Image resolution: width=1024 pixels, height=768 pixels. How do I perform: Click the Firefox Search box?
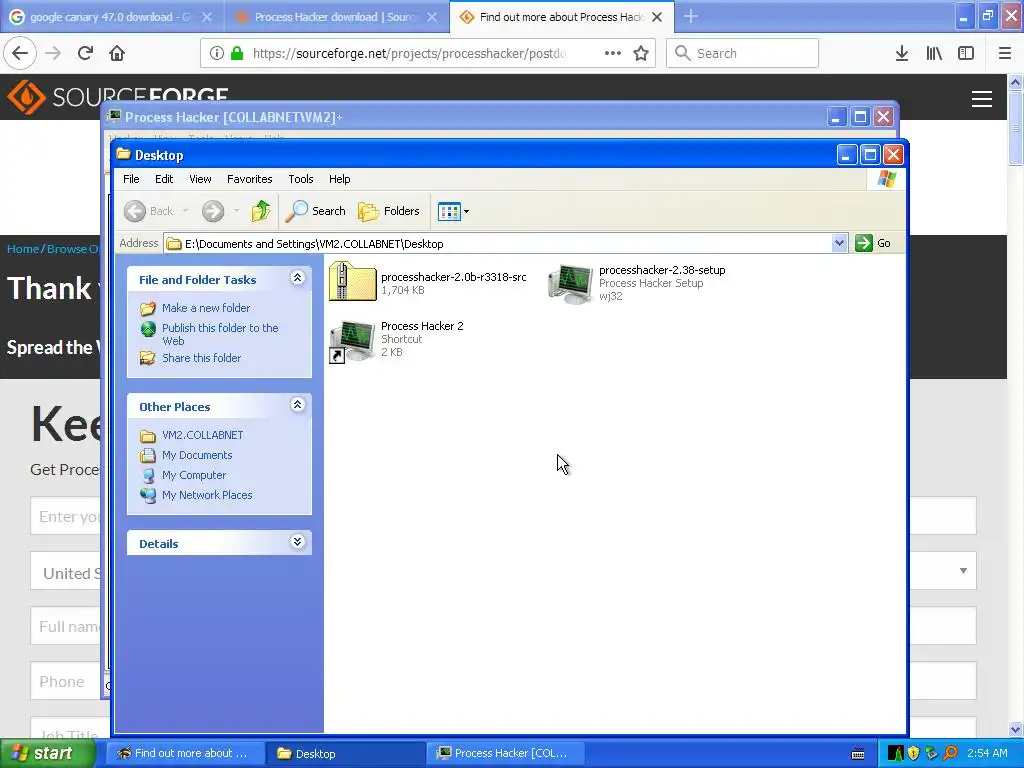click(x=743, y=53)
